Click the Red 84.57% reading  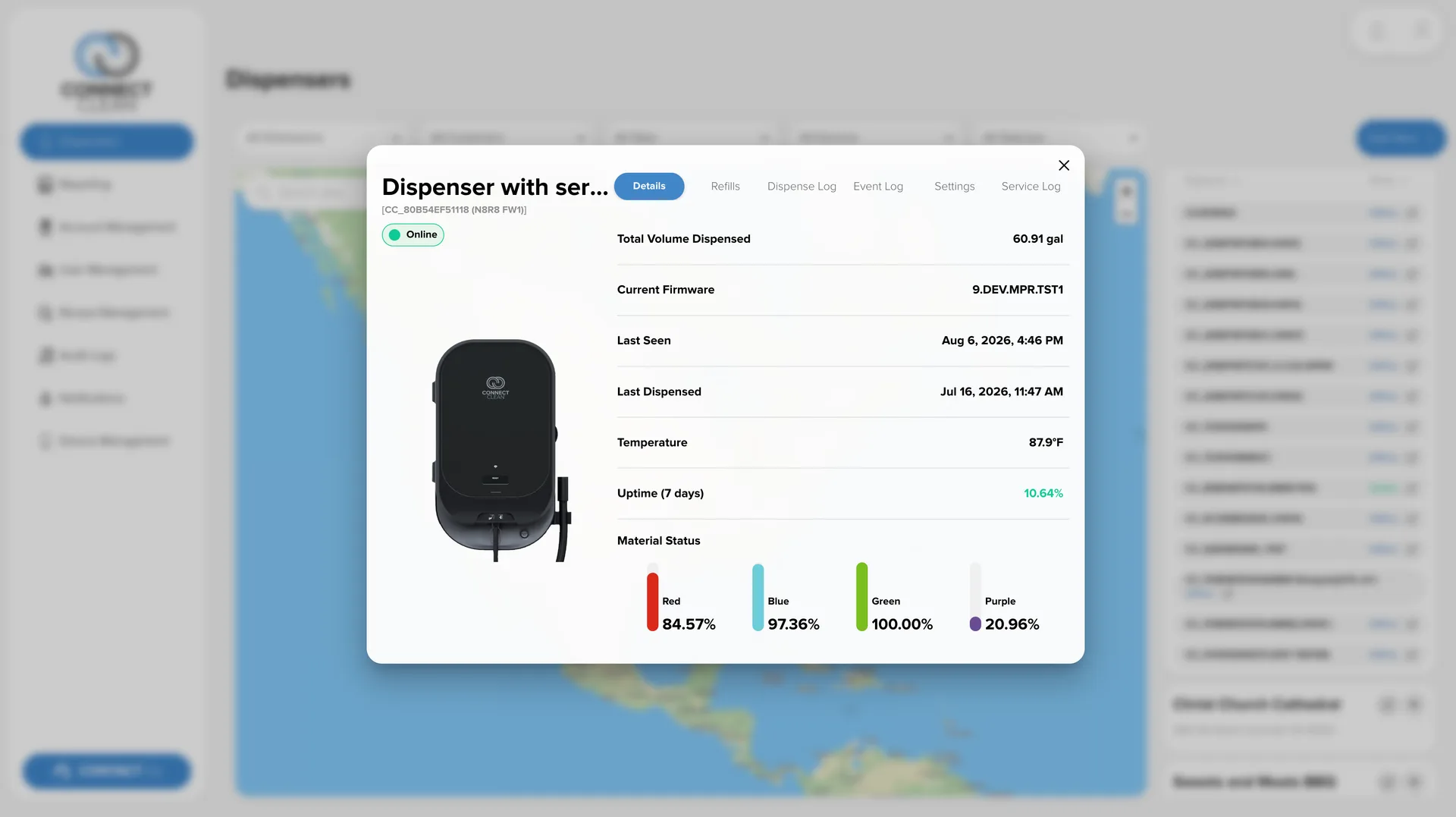point(689,624)
